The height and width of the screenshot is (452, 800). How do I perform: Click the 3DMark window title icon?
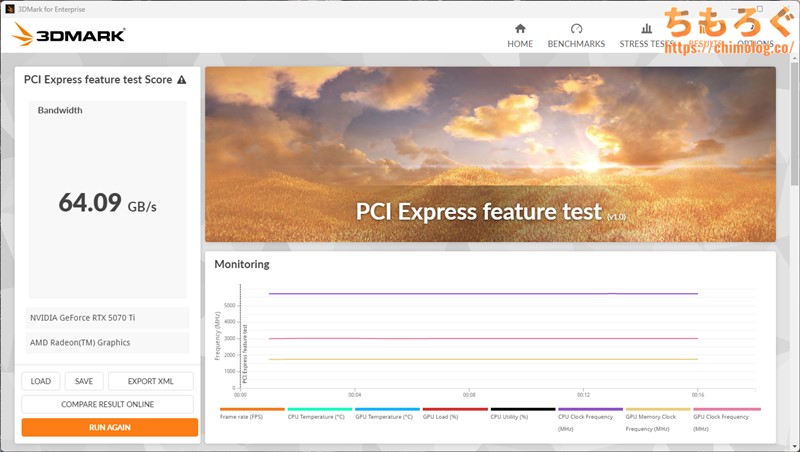9,9
